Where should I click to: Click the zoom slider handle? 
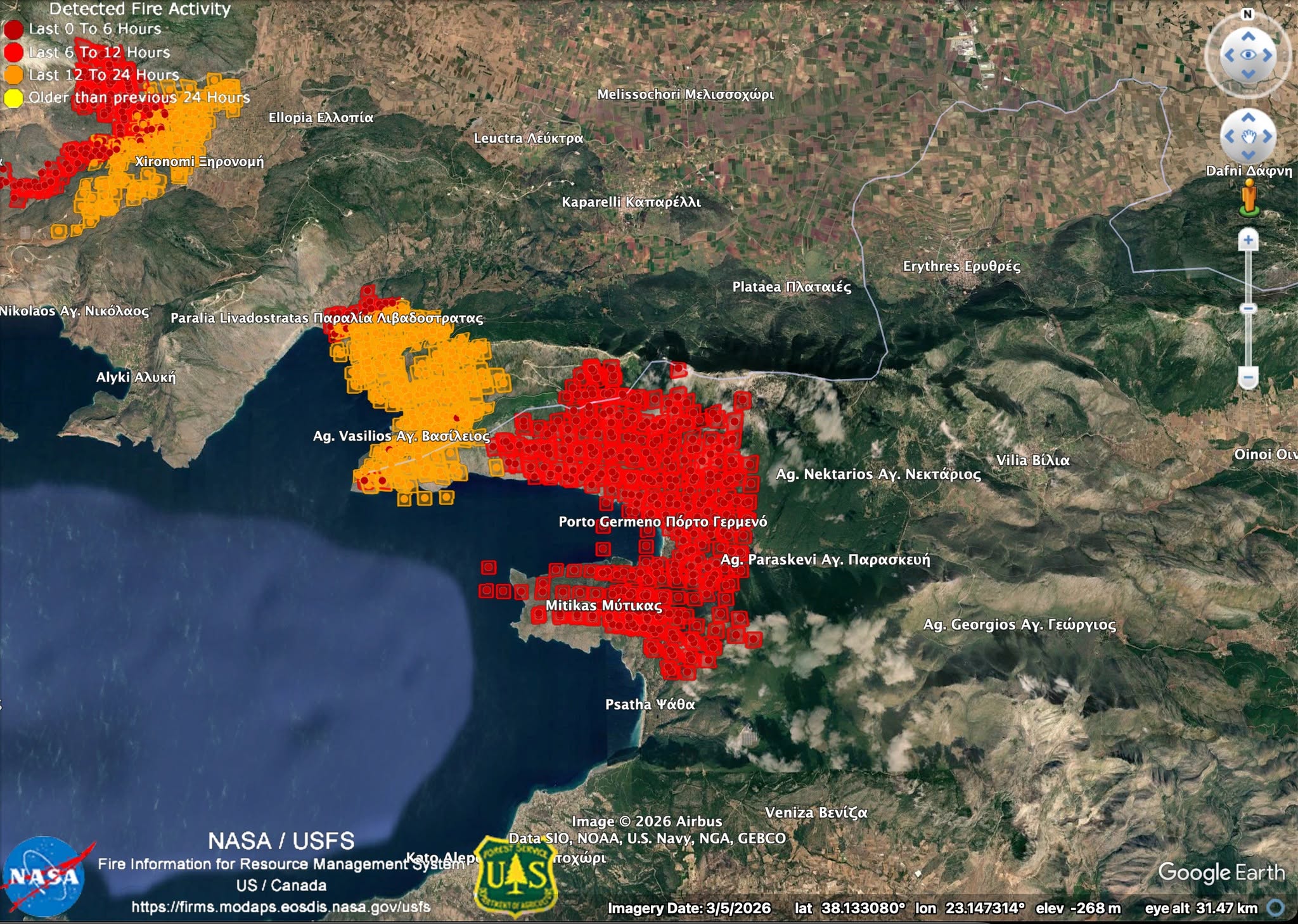point(1248,309)
